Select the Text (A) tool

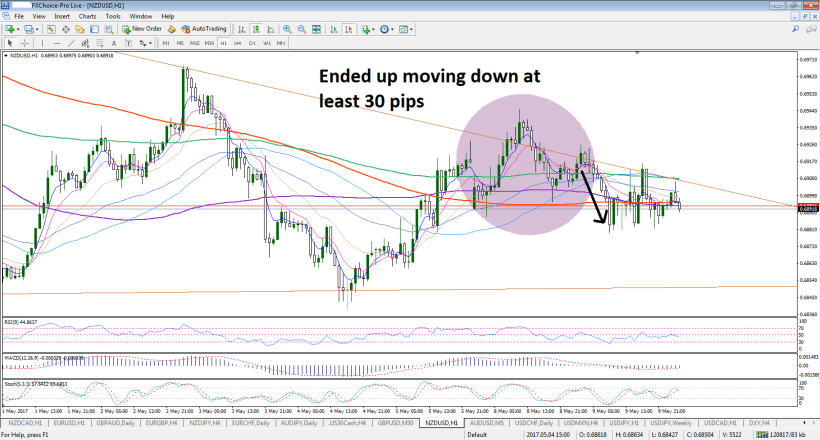pyautogui.click(x=114, y=43)
